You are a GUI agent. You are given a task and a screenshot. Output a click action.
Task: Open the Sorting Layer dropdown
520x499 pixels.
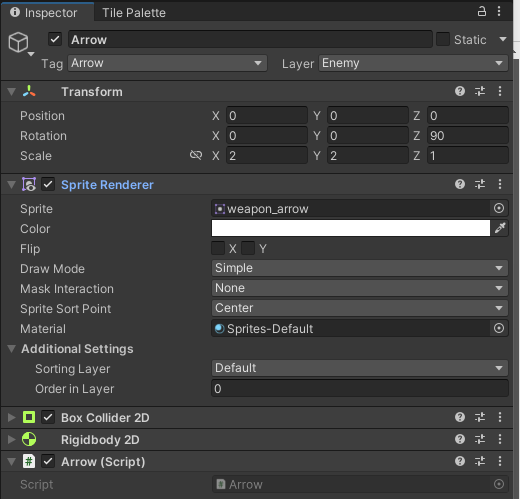pyautogui.click(x=360, y=368)
